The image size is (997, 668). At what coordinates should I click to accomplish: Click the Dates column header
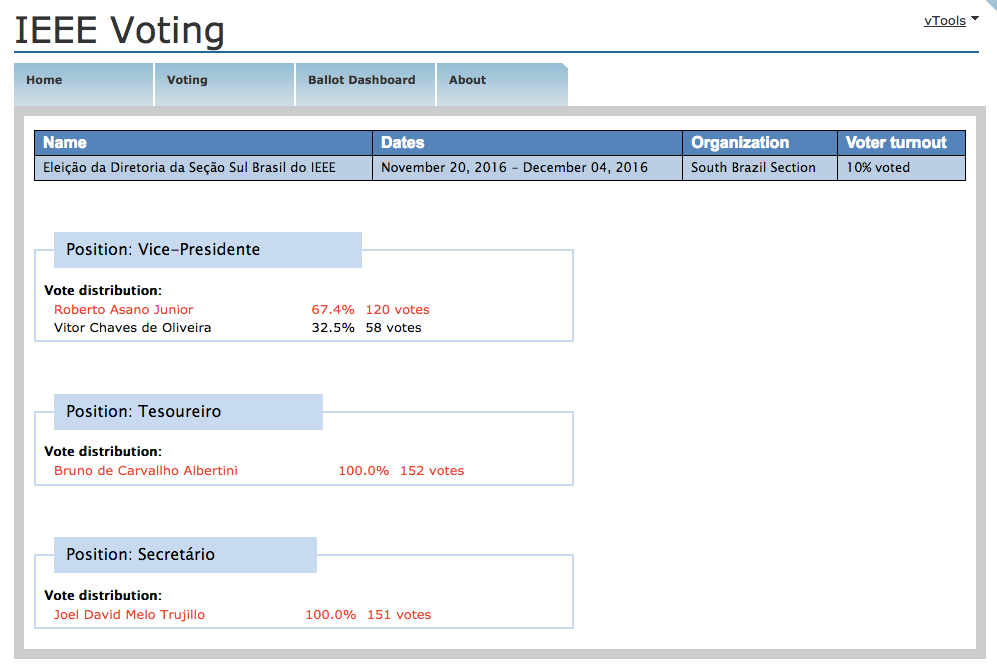click(x=403, y=143)
